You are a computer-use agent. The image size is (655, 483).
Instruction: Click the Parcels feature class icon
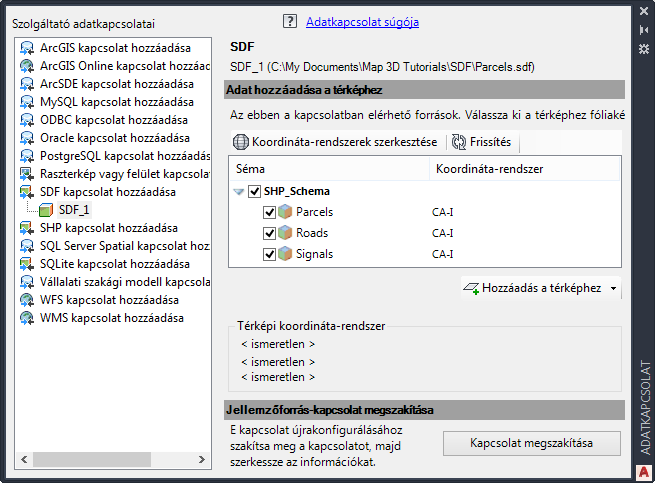[x=287, y=212]
